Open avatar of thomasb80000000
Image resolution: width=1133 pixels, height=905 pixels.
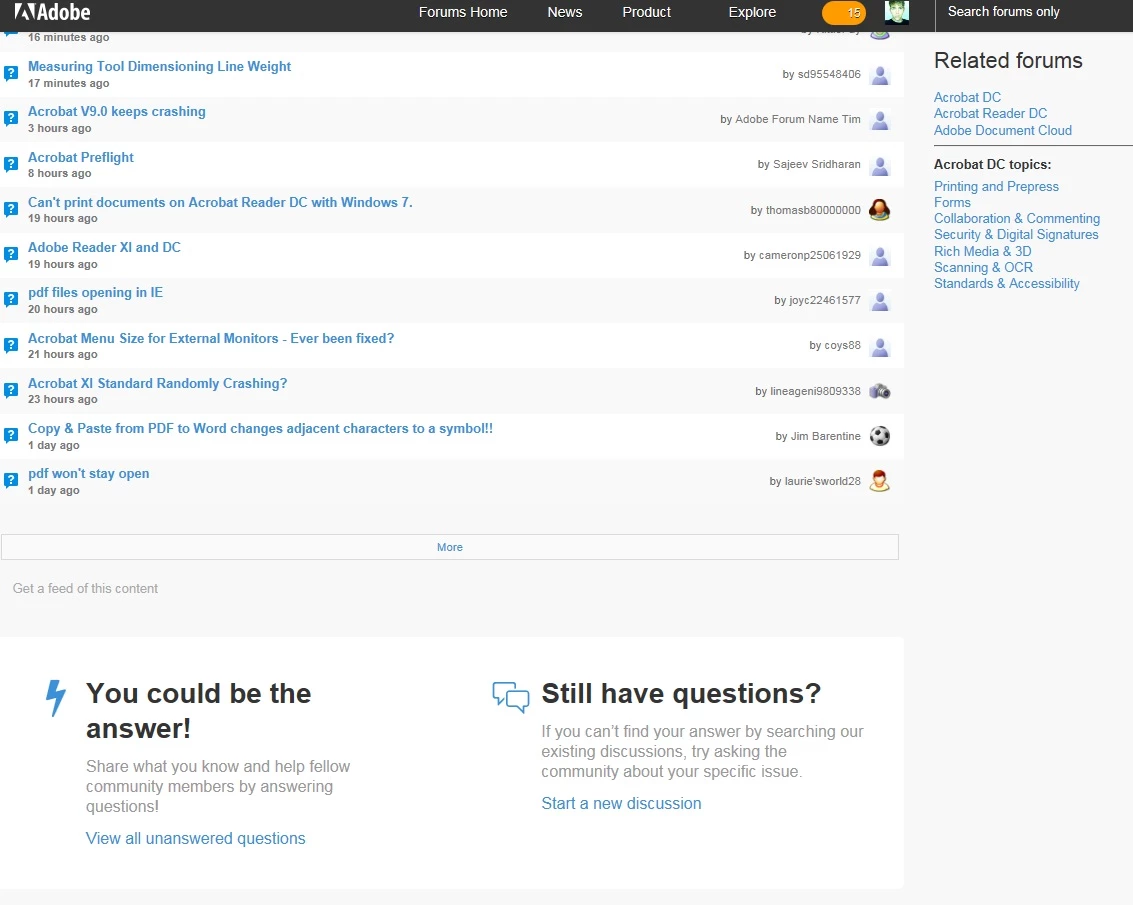(879, 210)
